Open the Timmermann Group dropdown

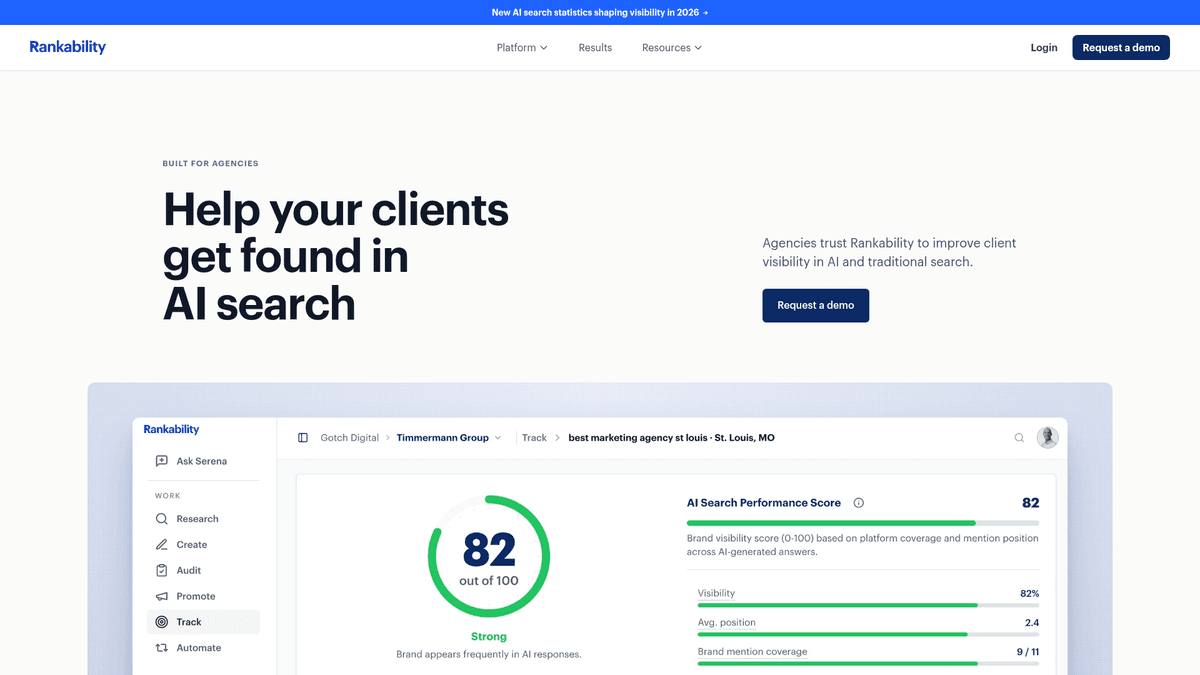(449, 438)
